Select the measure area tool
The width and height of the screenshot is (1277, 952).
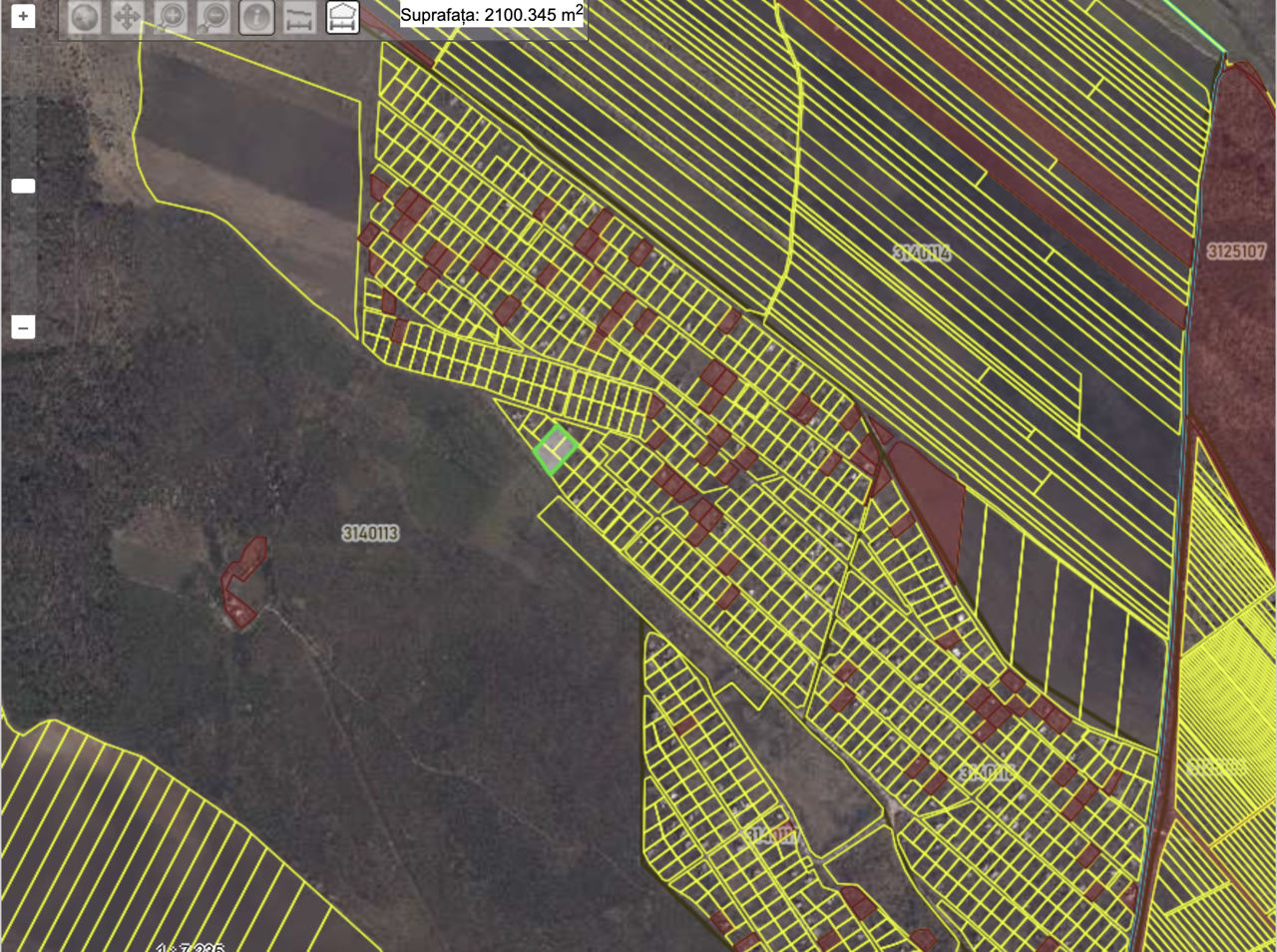pos(342,17)
